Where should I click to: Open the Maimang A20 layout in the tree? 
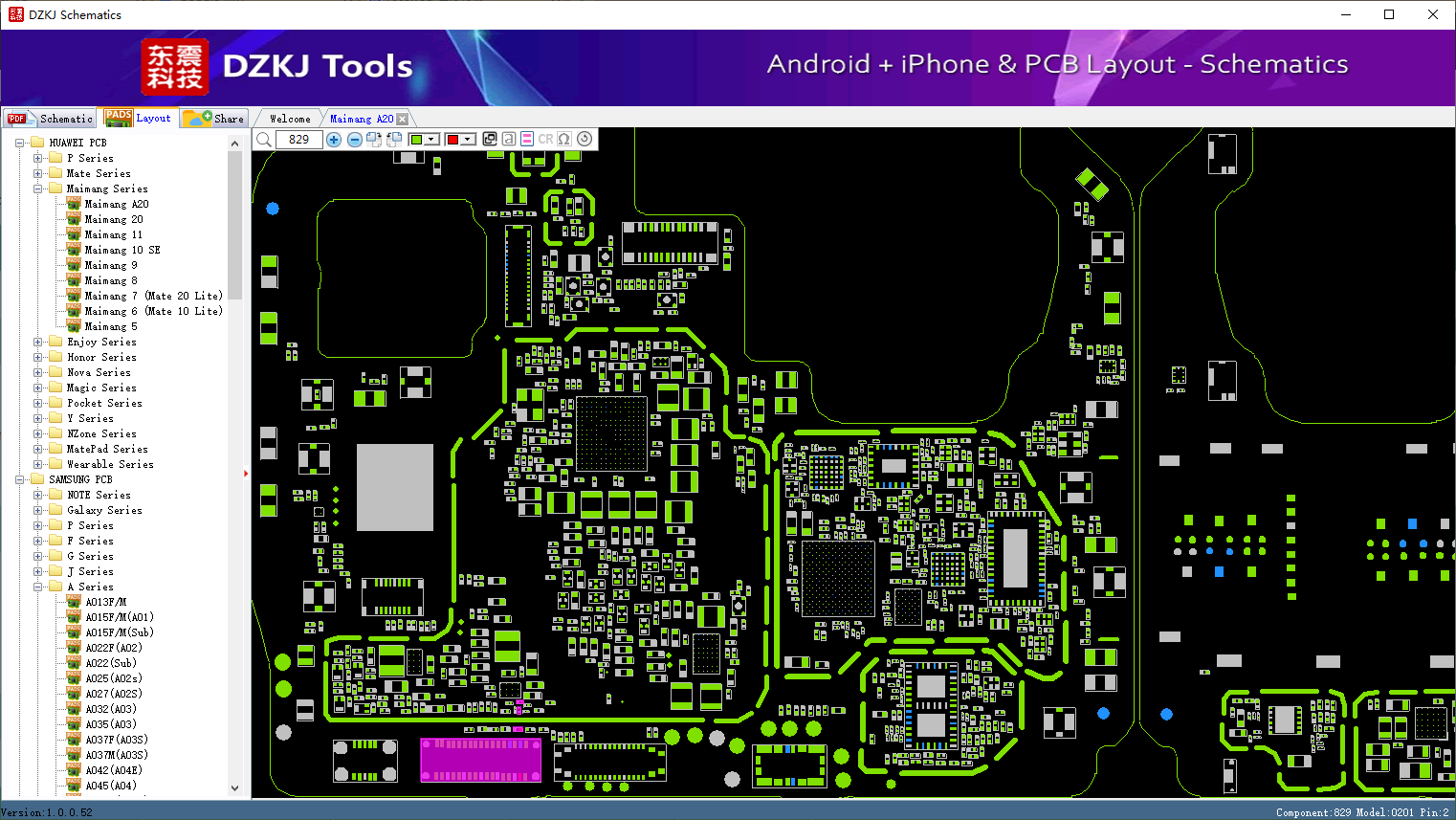[x=117, y=204]
